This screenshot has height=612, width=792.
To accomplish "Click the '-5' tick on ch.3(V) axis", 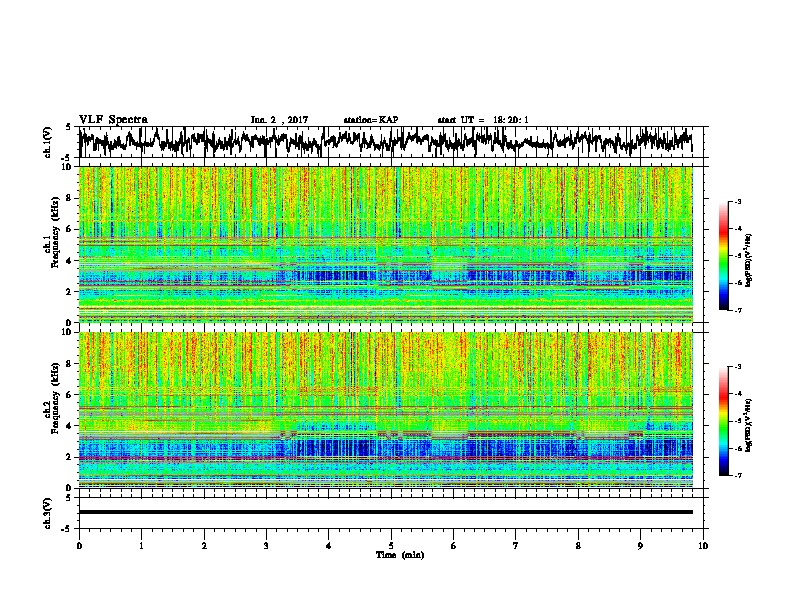I will (67, 529).
